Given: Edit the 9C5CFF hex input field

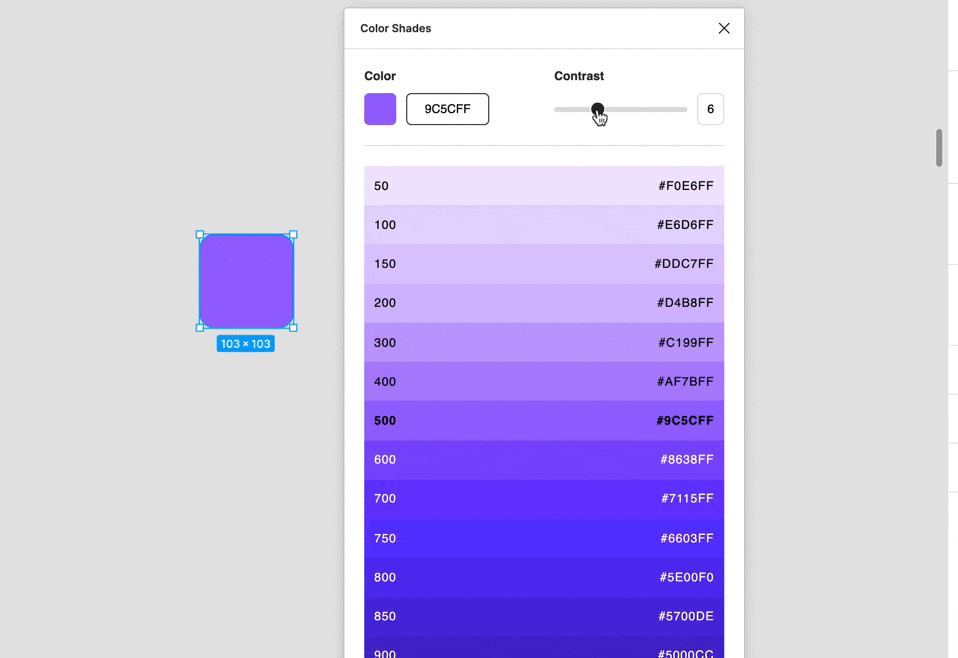Looking at the screenshot, I should tap(447, 109).
